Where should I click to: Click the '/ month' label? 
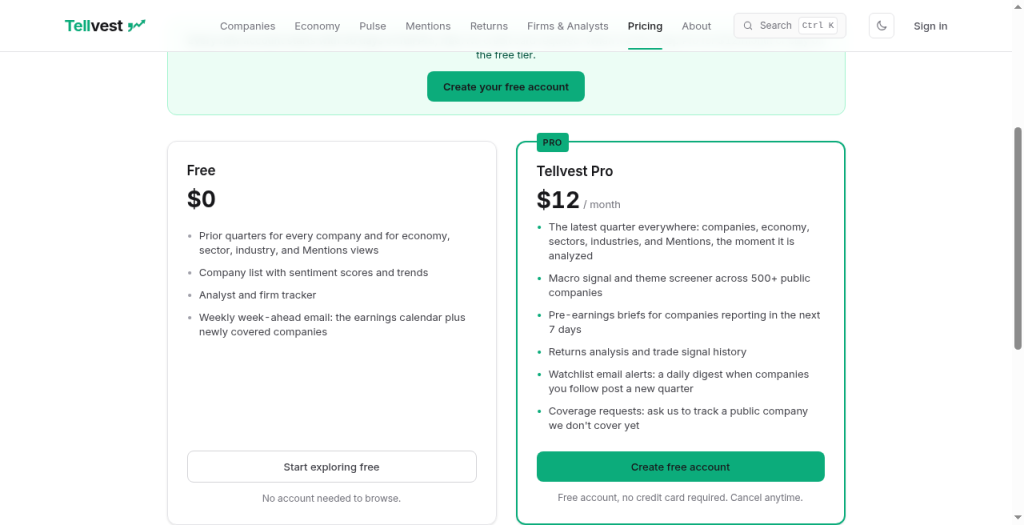(601, 204)
